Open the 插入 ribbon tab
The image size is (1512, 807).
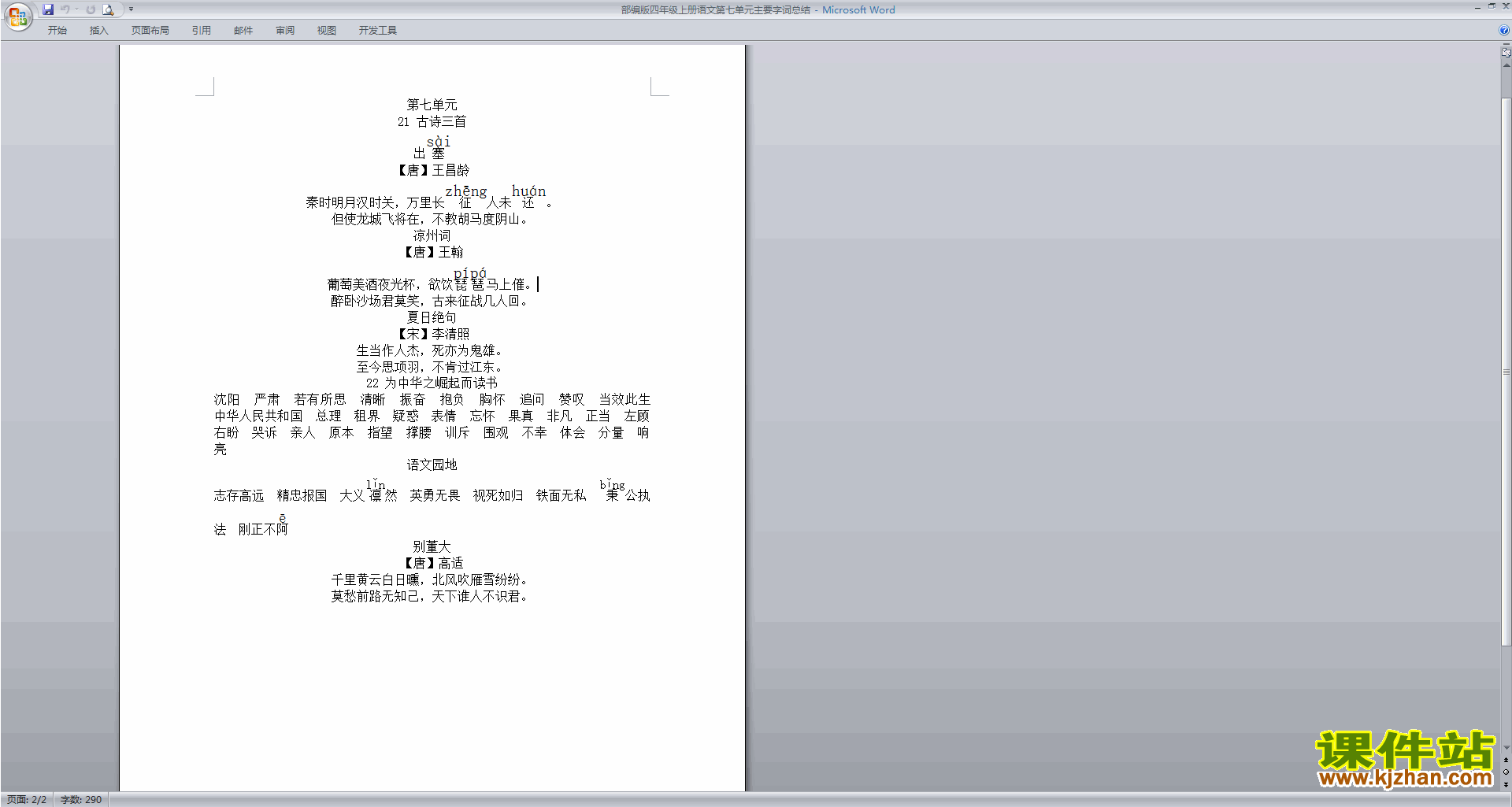[98, 31]
